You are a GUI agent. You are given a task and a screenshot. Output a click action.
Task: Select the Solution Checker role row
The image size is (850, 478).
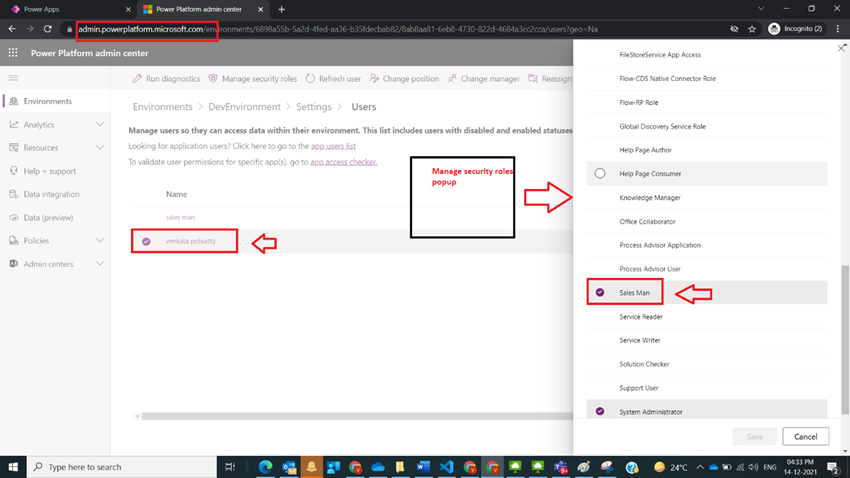tap(707, 364)
